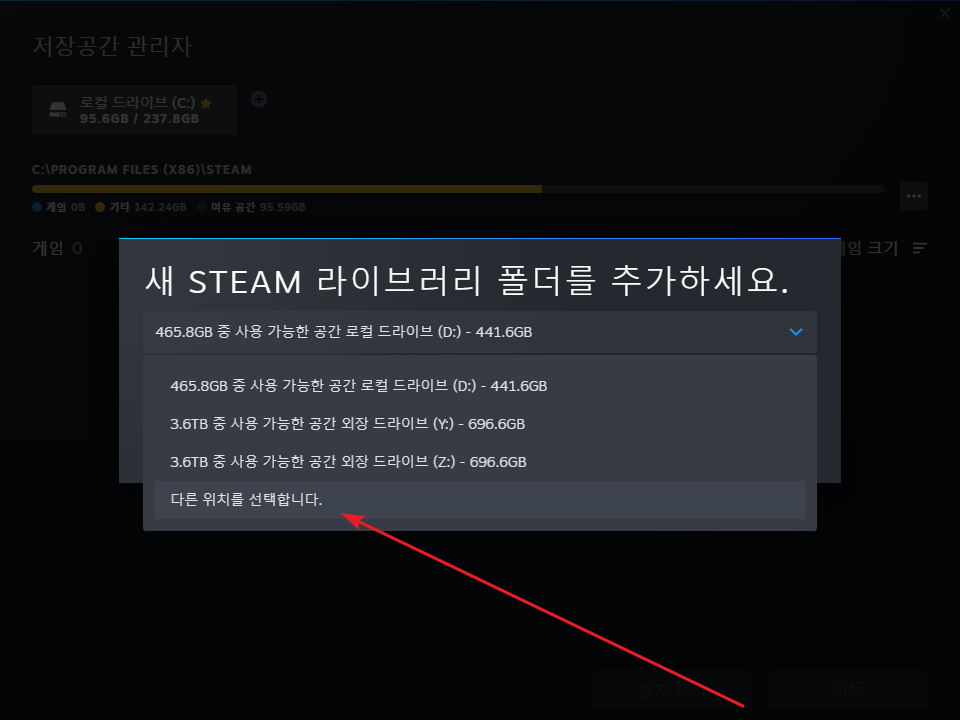Click the yellow storage usage bar

pos(287,189)
